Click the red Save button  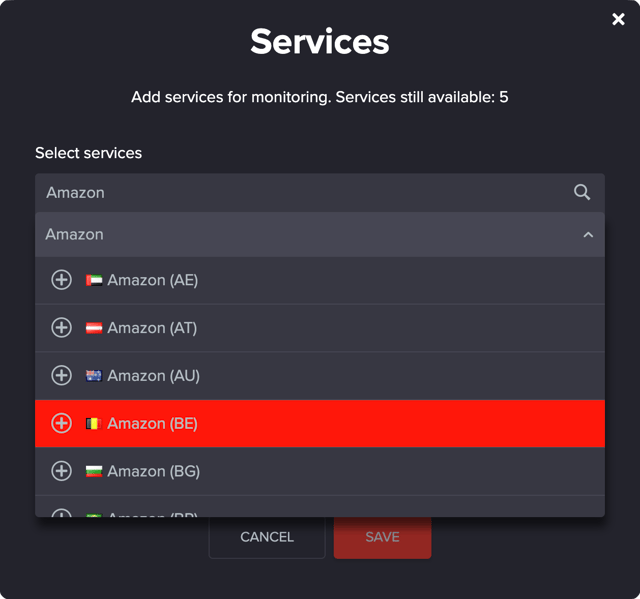coord(382,537)
